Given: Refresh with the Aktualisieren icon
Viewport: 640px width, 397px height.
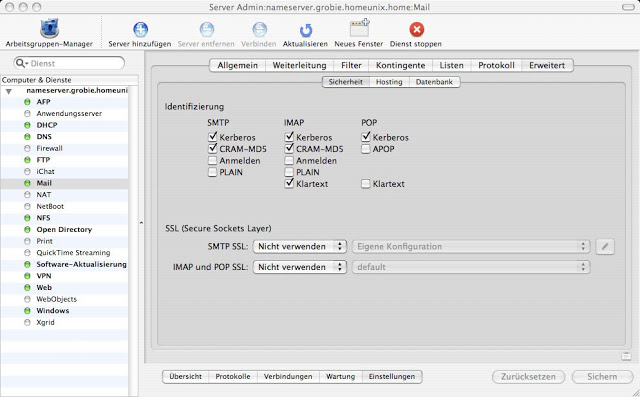Looking at the screenshot, I should point(305,30).
